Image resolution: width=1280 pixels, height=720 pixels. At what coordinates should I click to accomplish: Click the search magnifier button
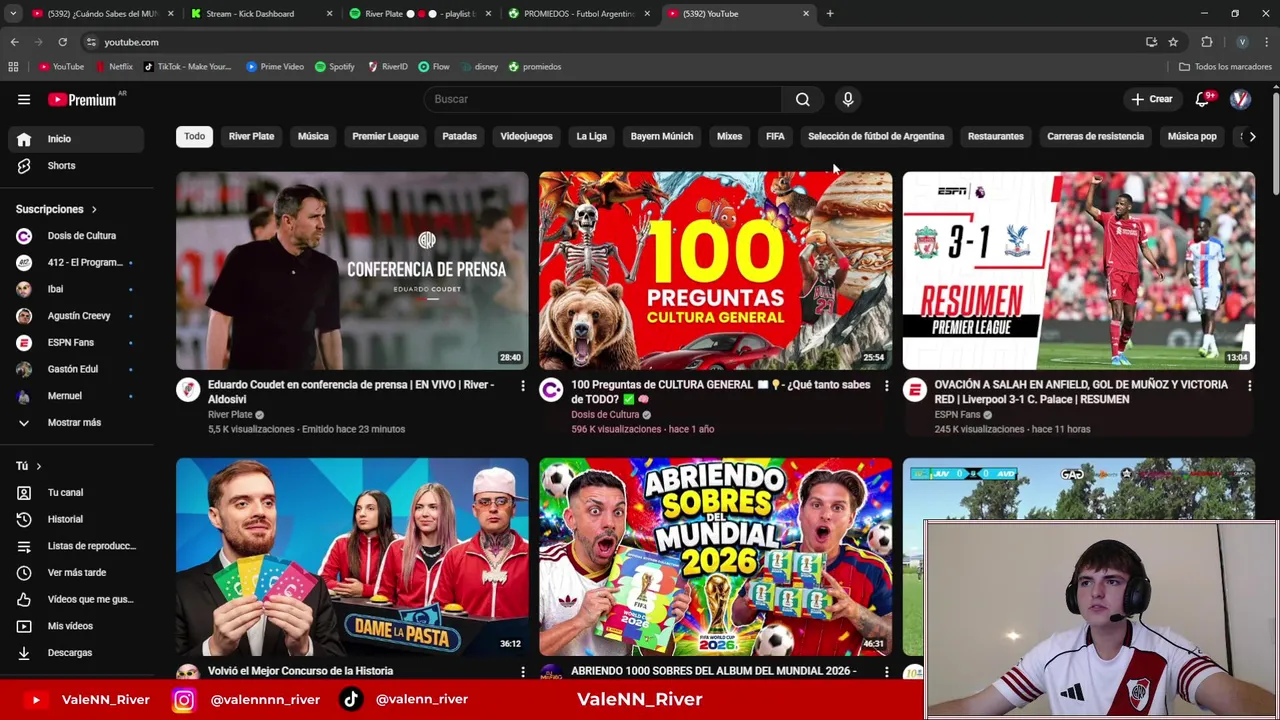click(802, 99)
